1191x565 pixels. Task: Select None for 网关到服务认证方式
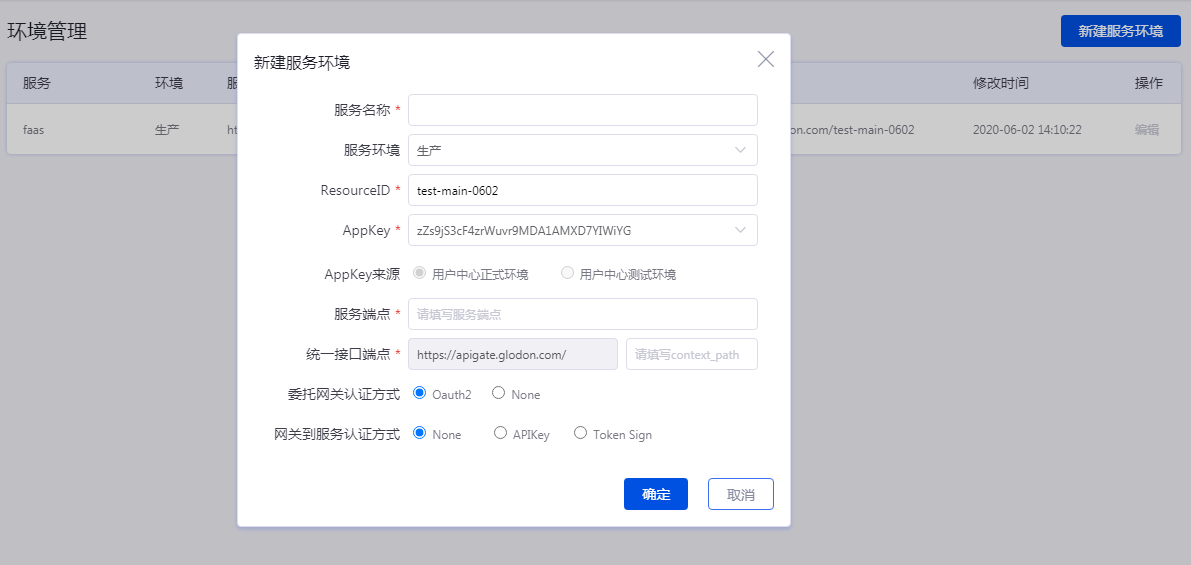[x=420, y=433]
